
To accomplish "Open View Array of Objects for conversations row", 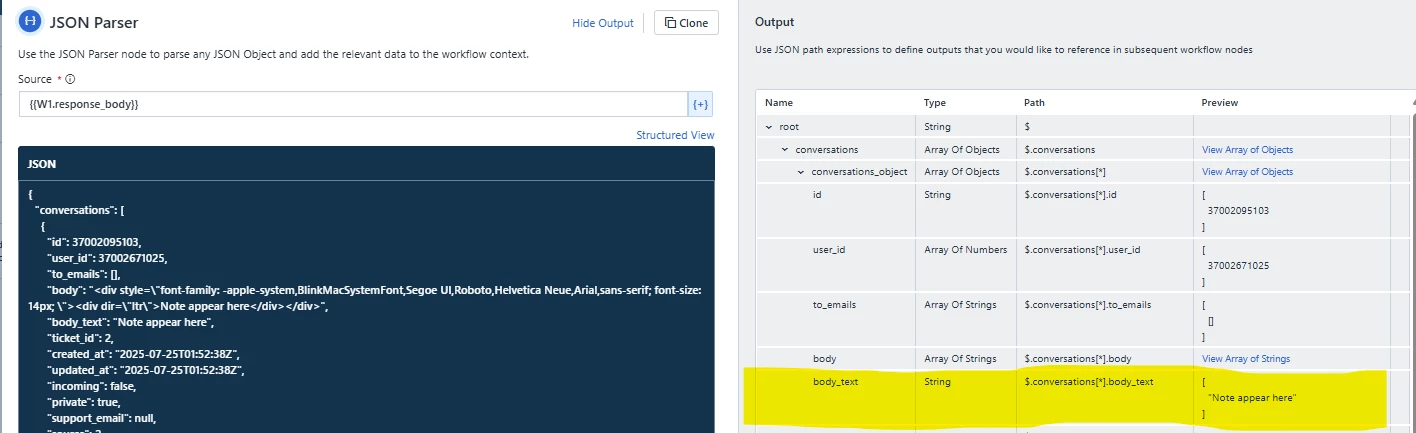I will (1247, 150).
